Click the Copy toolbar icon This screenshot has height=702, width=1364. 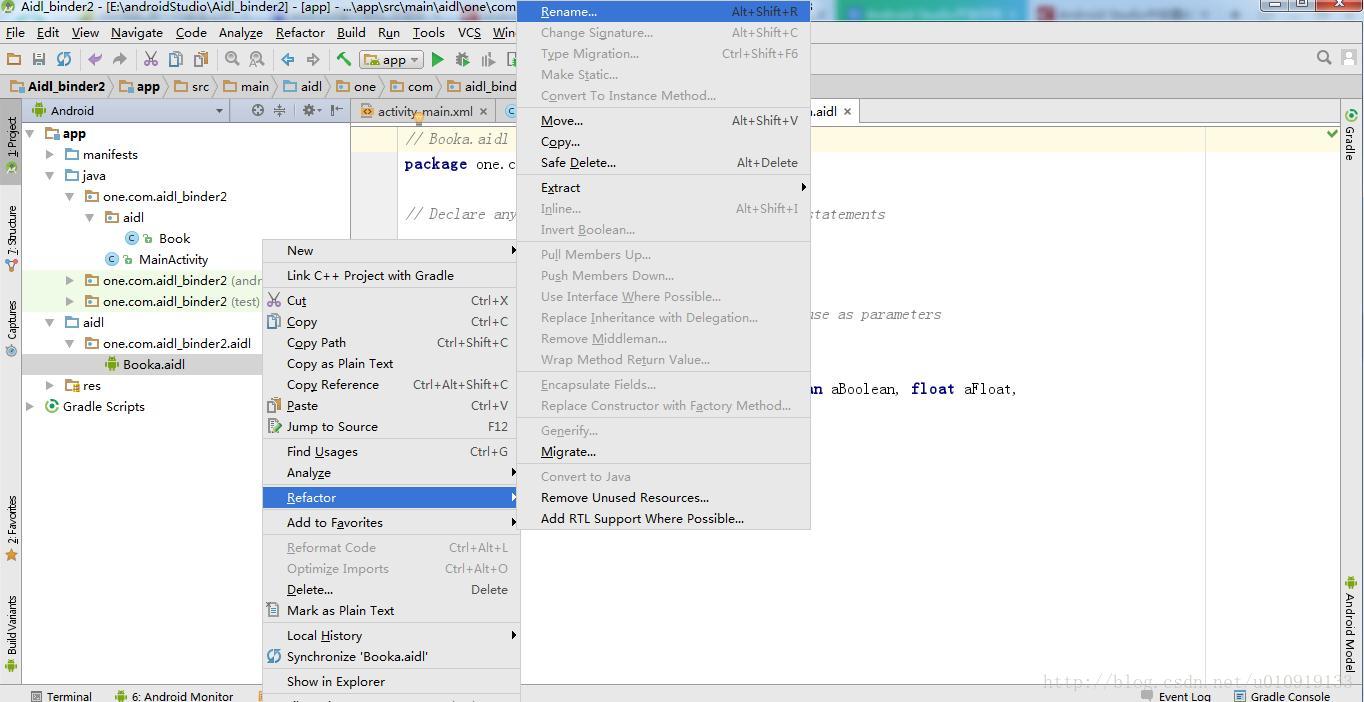(176, 60)
